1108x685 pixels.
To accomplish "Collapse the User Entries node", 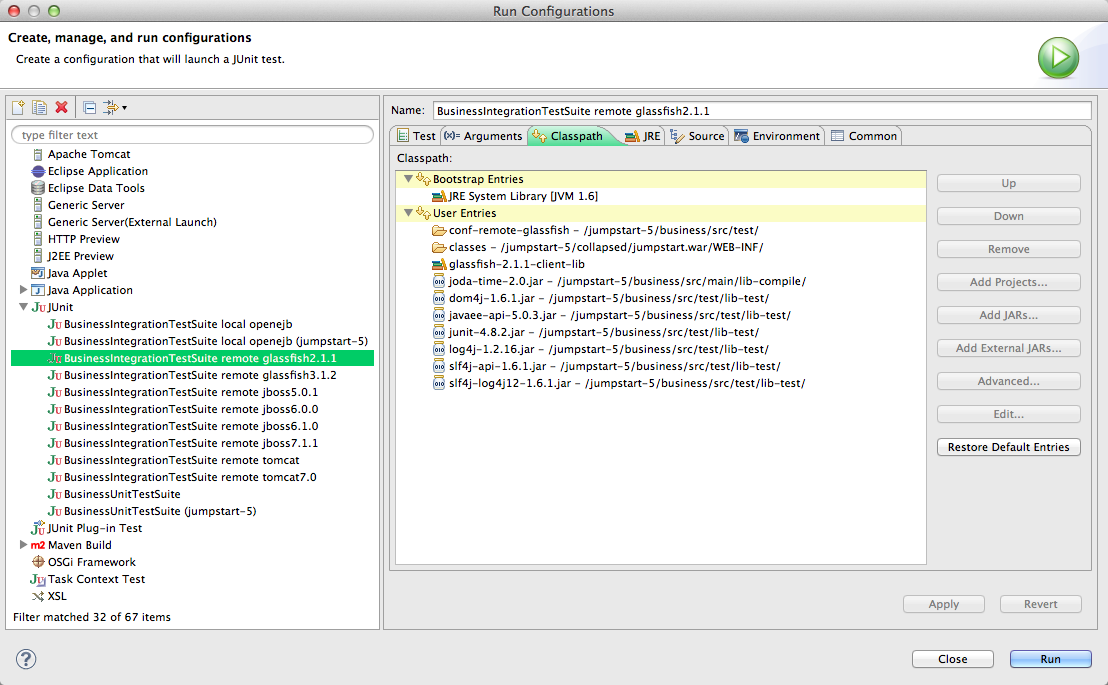I will [x=408, y=213].
